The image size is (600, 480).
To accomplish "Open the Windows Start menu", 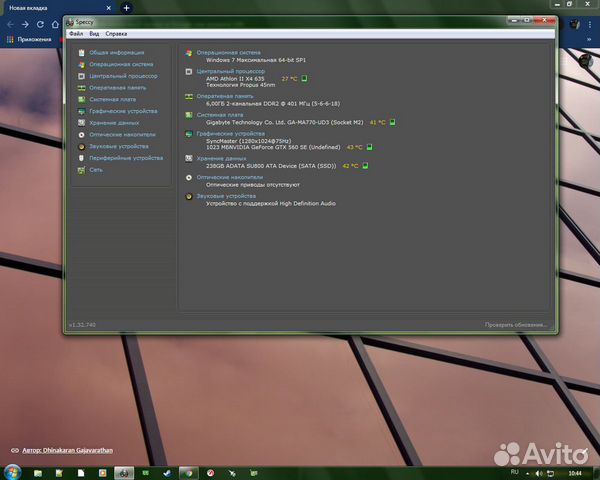I will [12, 472].
